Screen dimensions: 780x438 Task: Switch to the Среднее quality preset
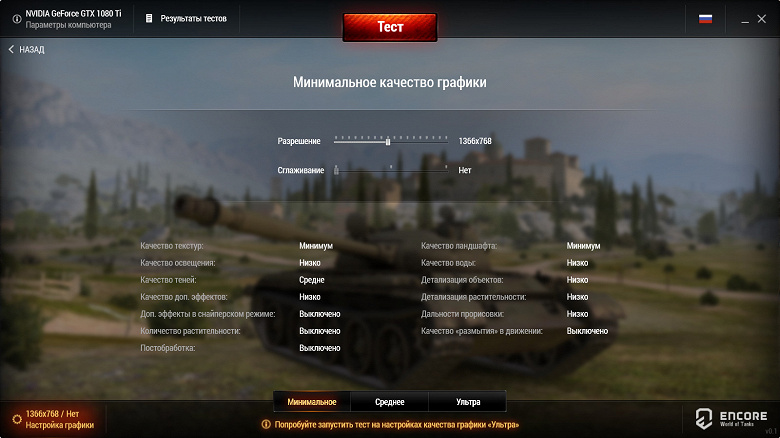tap(390, 402)
